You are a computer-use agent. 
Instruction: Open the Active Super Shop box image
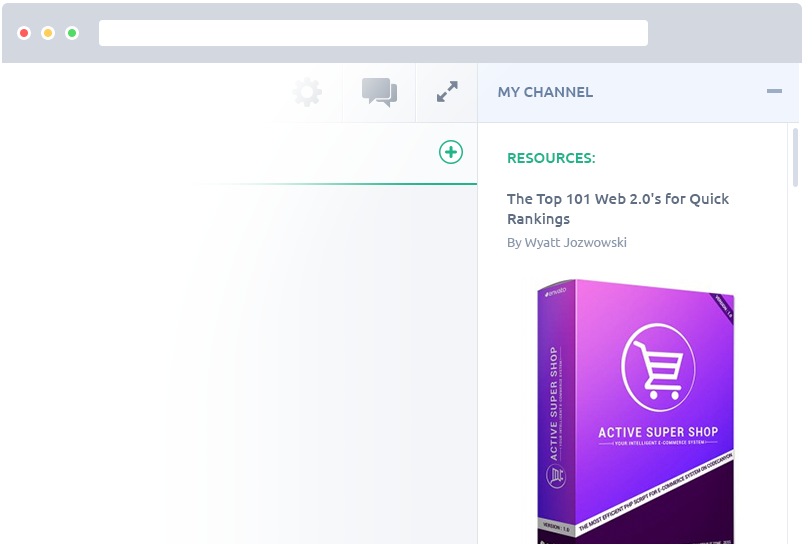[x=636, y=411]
